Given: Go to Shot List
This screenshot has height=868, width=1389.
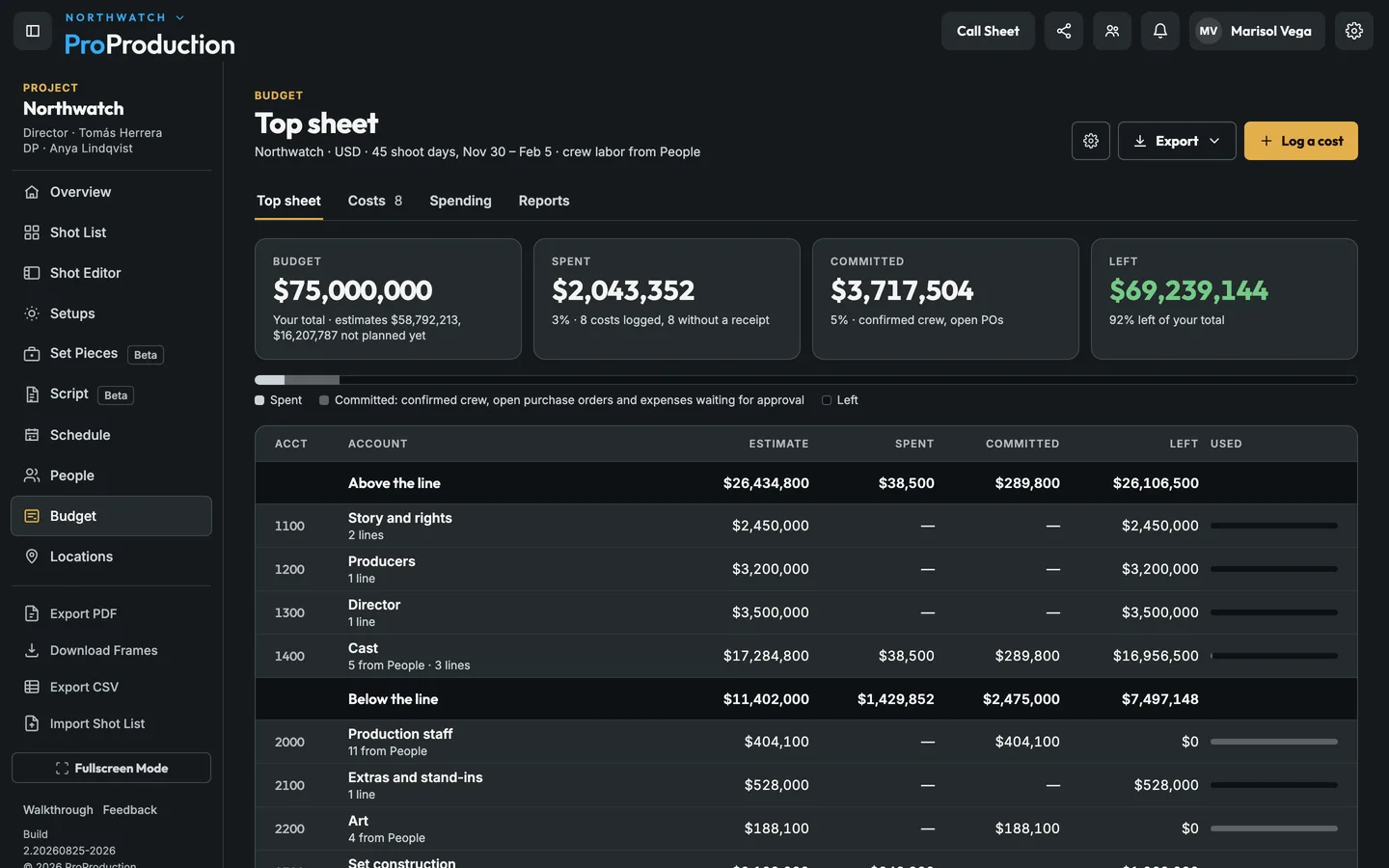Looking at the screenshot, I should pos(111,232).
